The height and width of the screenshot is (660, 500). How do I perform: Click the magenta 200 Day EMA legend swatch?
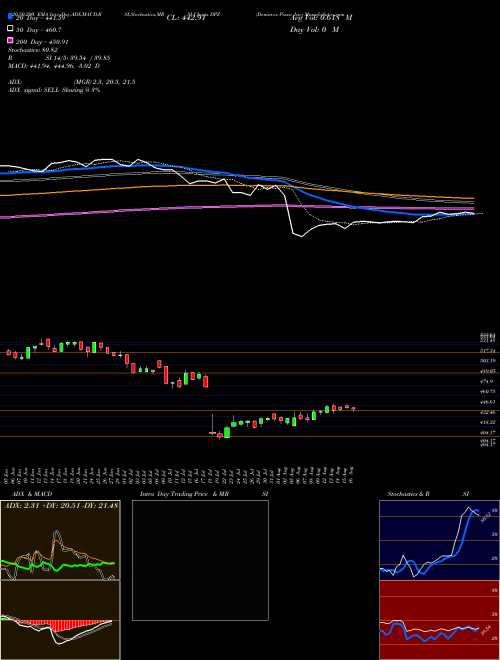pyautogui.click(x=10, y=40)
